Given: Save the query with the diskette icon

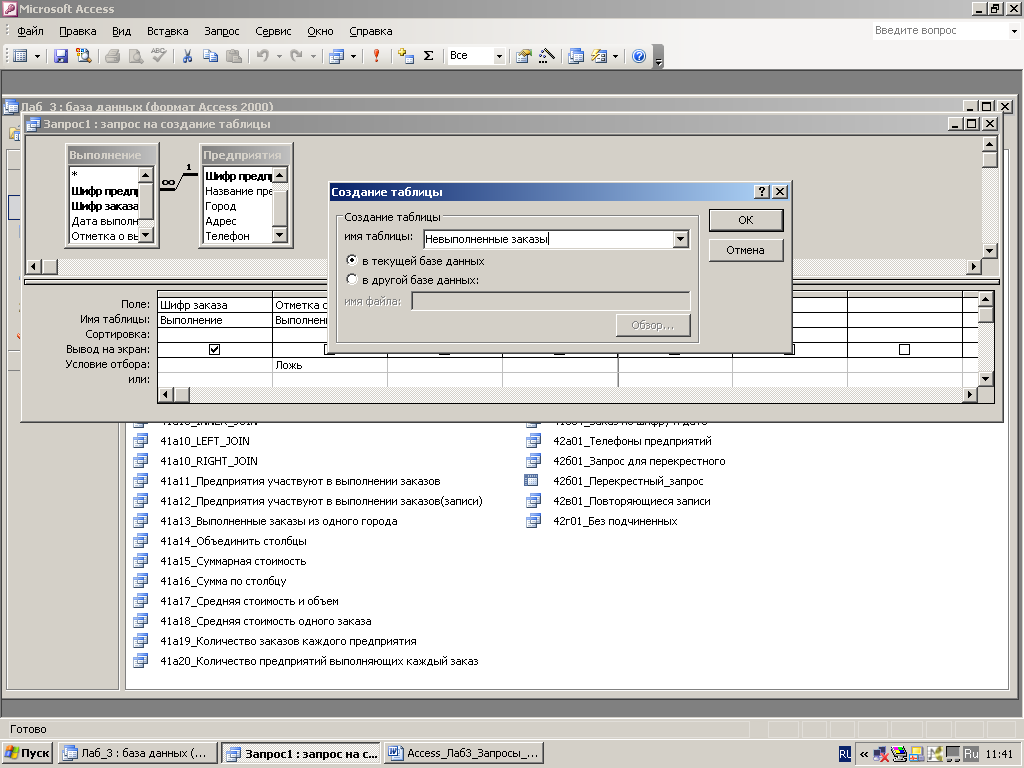Looking at the screenshot, I should 61,56.
